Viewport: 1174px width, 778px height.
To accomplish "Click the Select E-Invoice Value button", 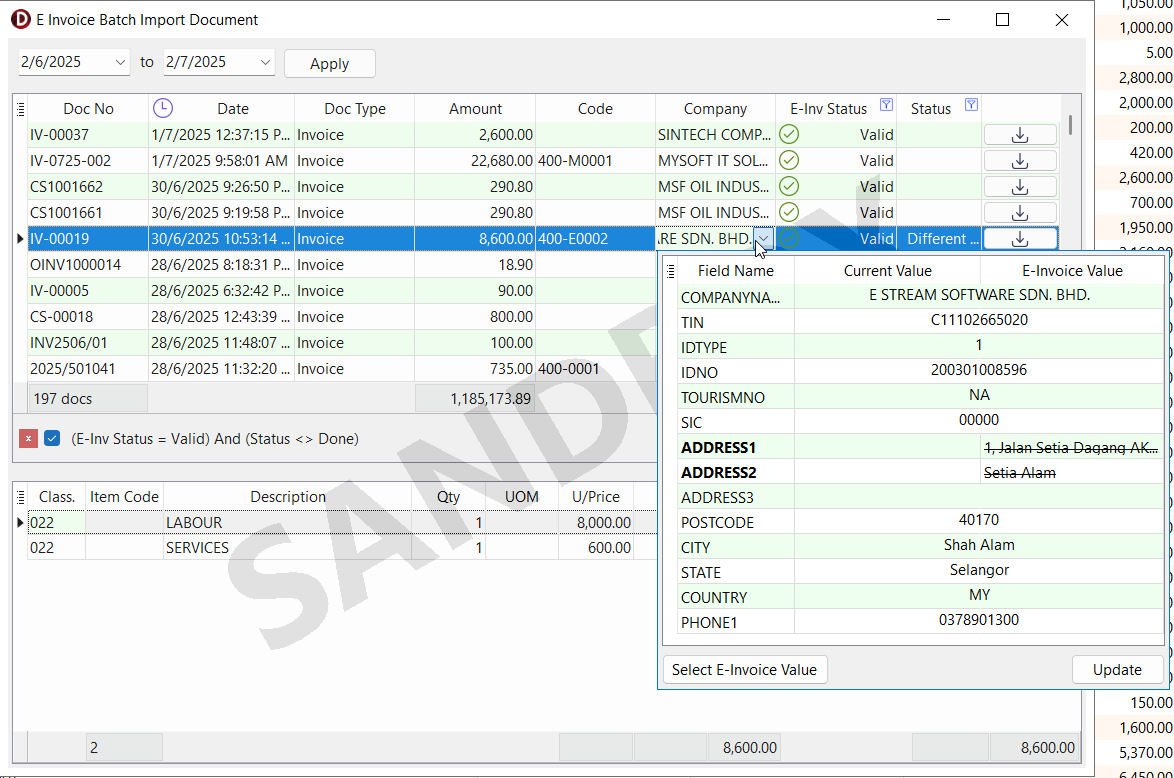I will [x=744, y=670].
